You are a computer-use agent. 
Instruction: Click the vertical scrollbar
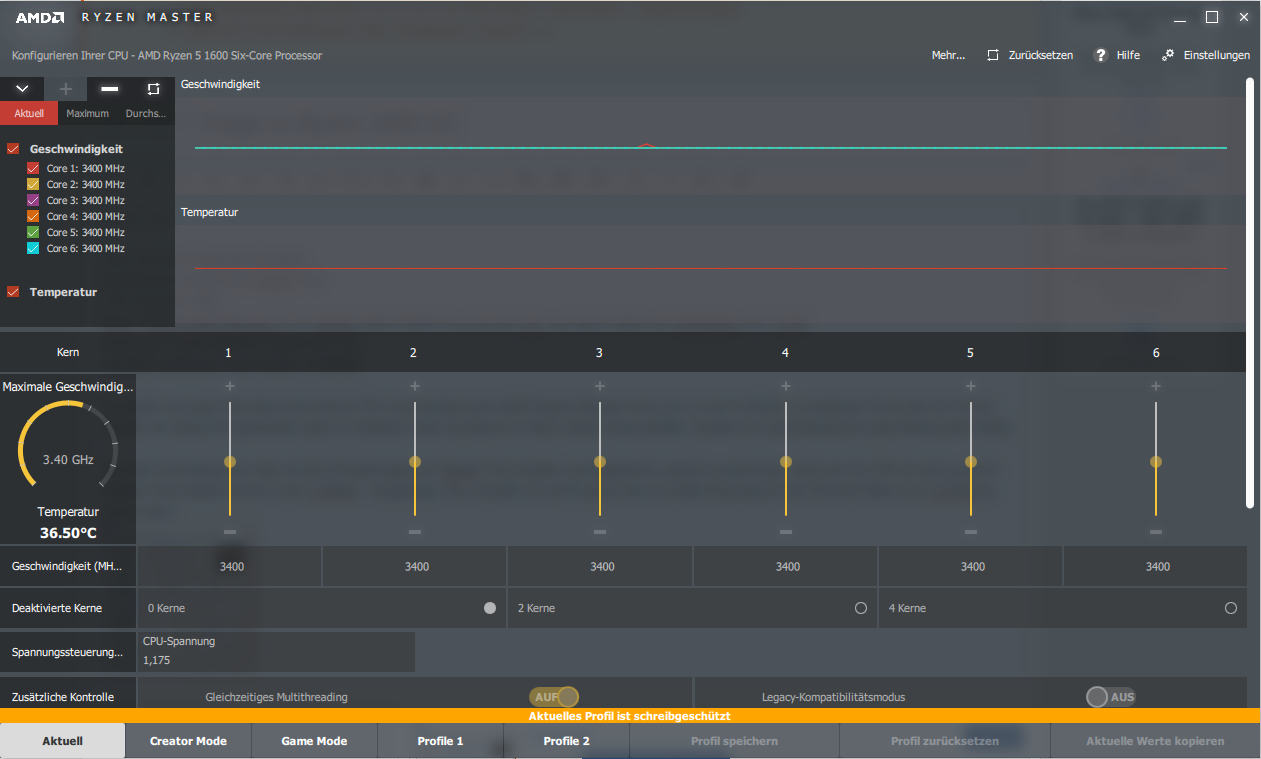point(1250,293)
